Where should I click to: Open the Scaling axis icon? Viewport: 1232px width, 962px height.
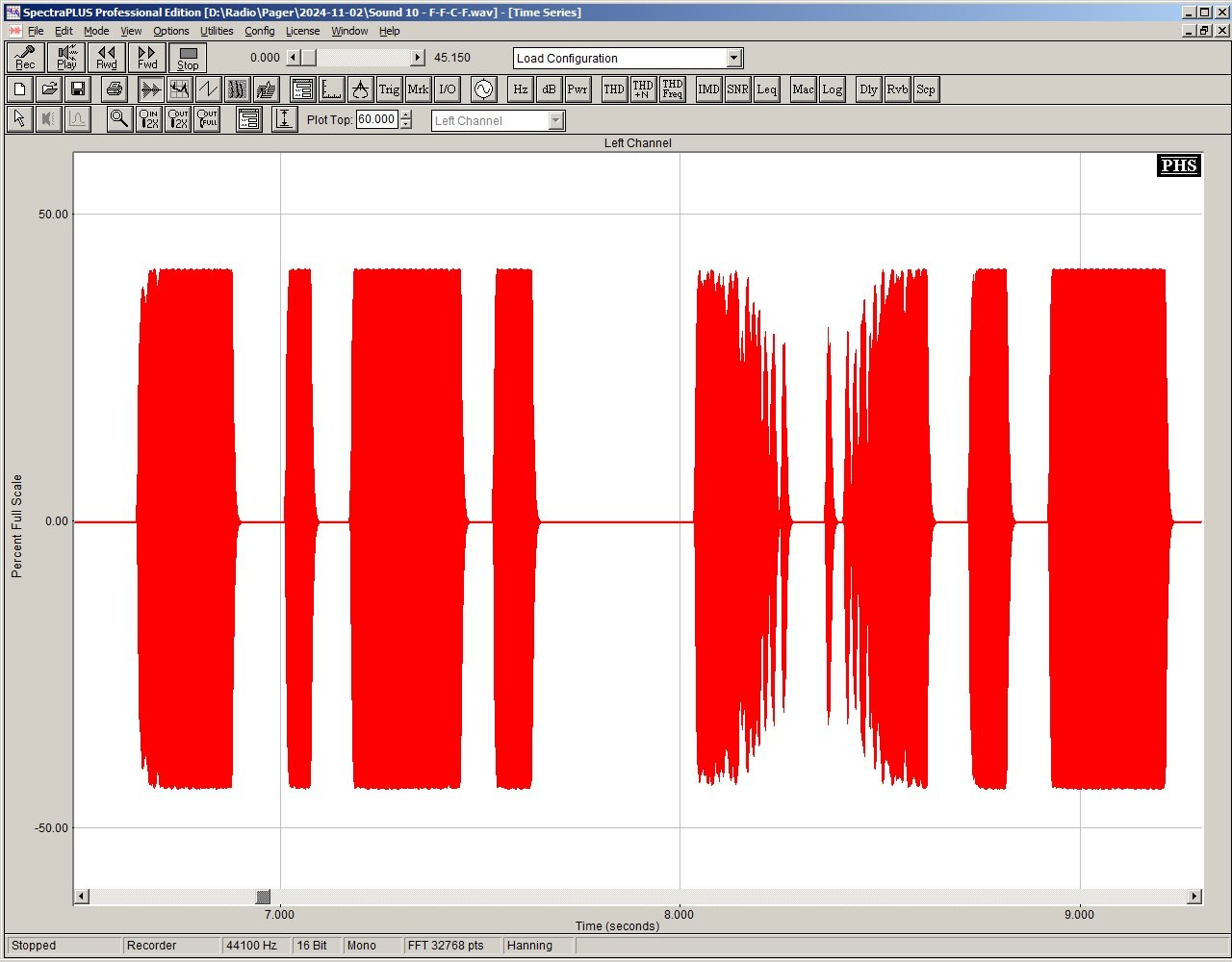click(x=331, y=89)
